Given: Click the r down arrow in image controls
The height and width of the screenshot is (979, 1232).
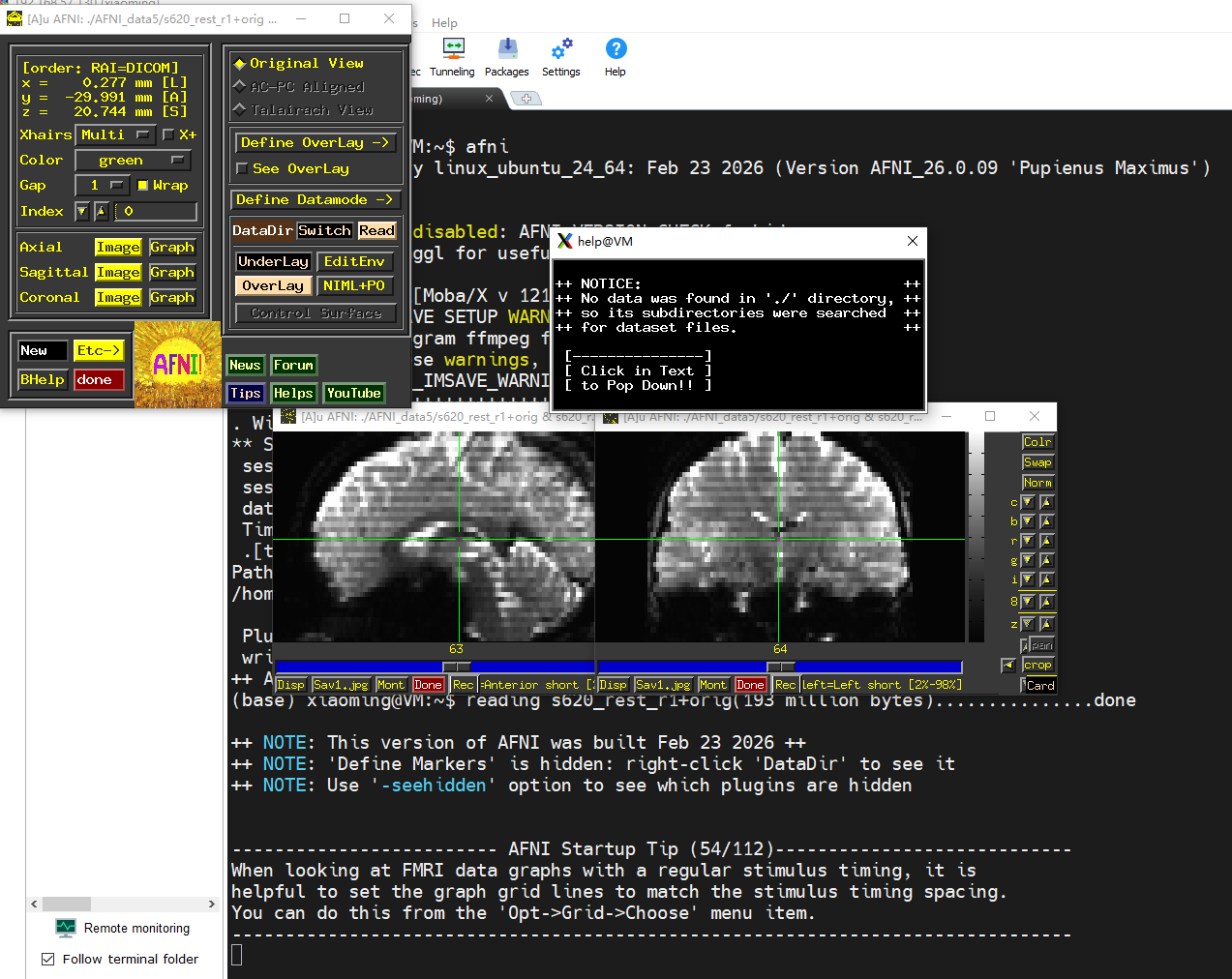Looking at the screenshot, I should pyautogui.click(x=1028, y=542).
